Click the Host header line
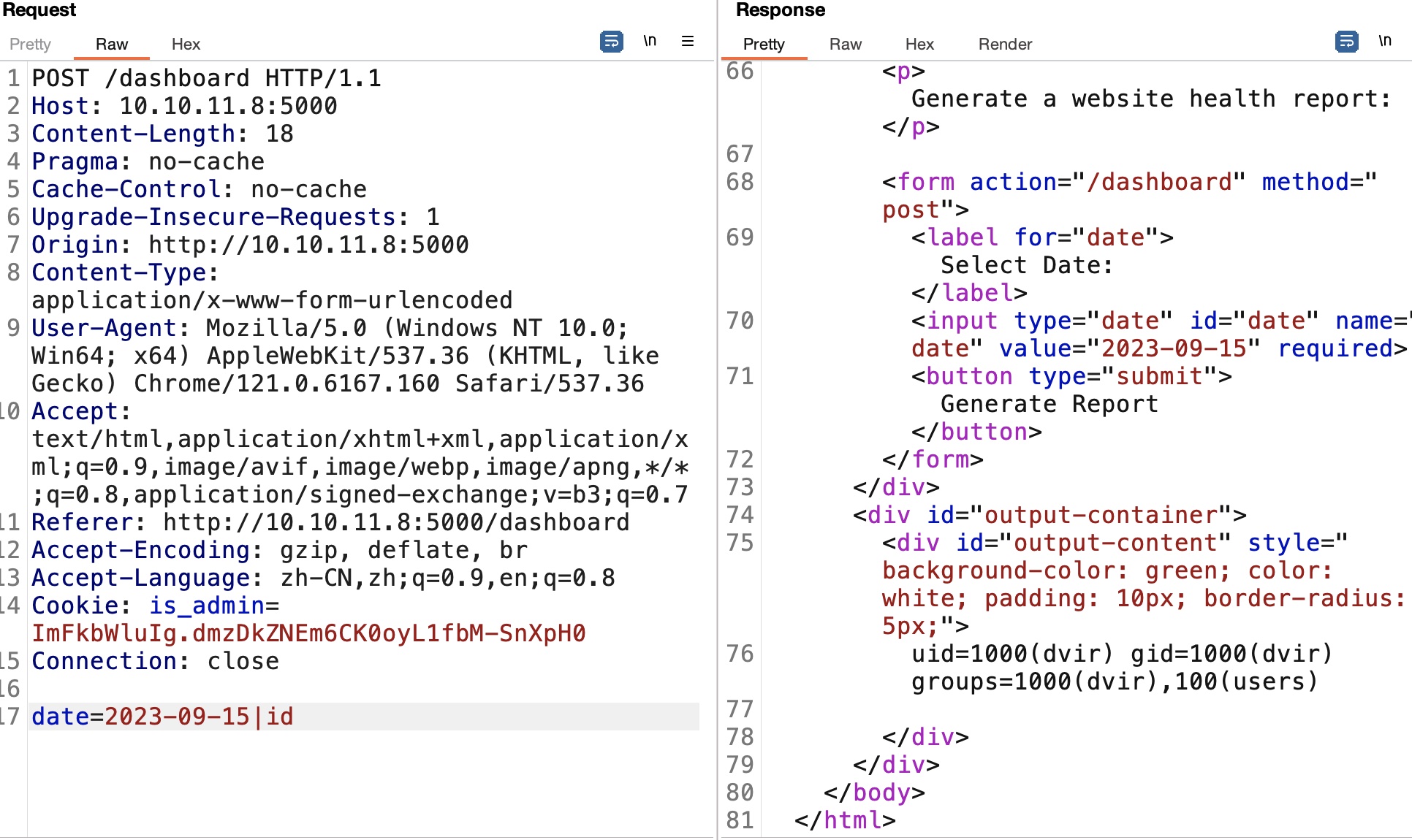 pos(184,106)
